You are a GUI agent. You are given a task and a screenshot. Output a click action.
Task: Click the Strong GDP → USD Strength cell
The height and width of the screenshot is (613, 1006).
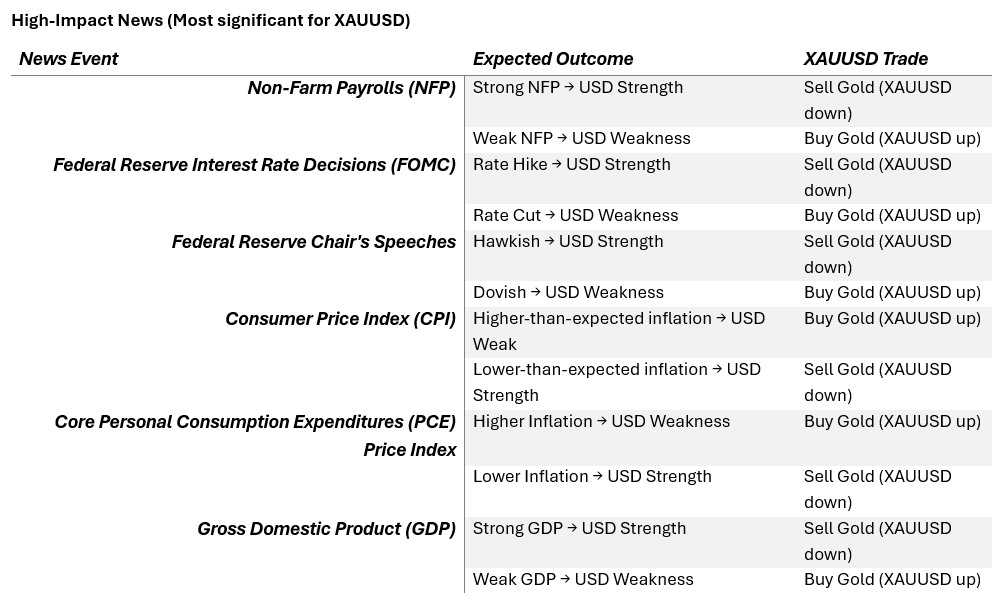click(579, 529)
